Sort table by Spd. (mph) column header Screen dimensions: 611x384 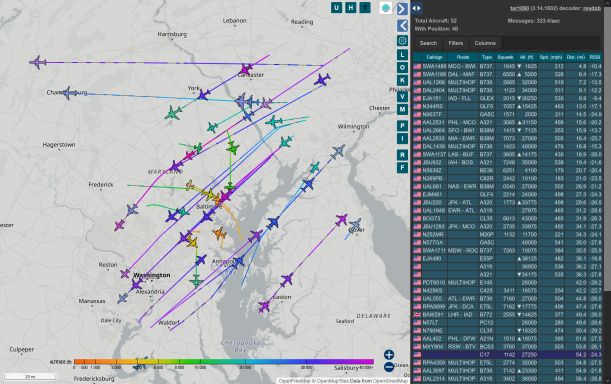(x=551, y=57)
